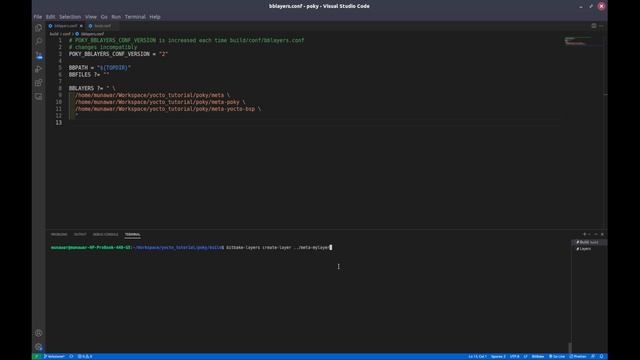Close the terminal panel
The width and height of the screenshot is (640, 360).
(x=602, y=234)
